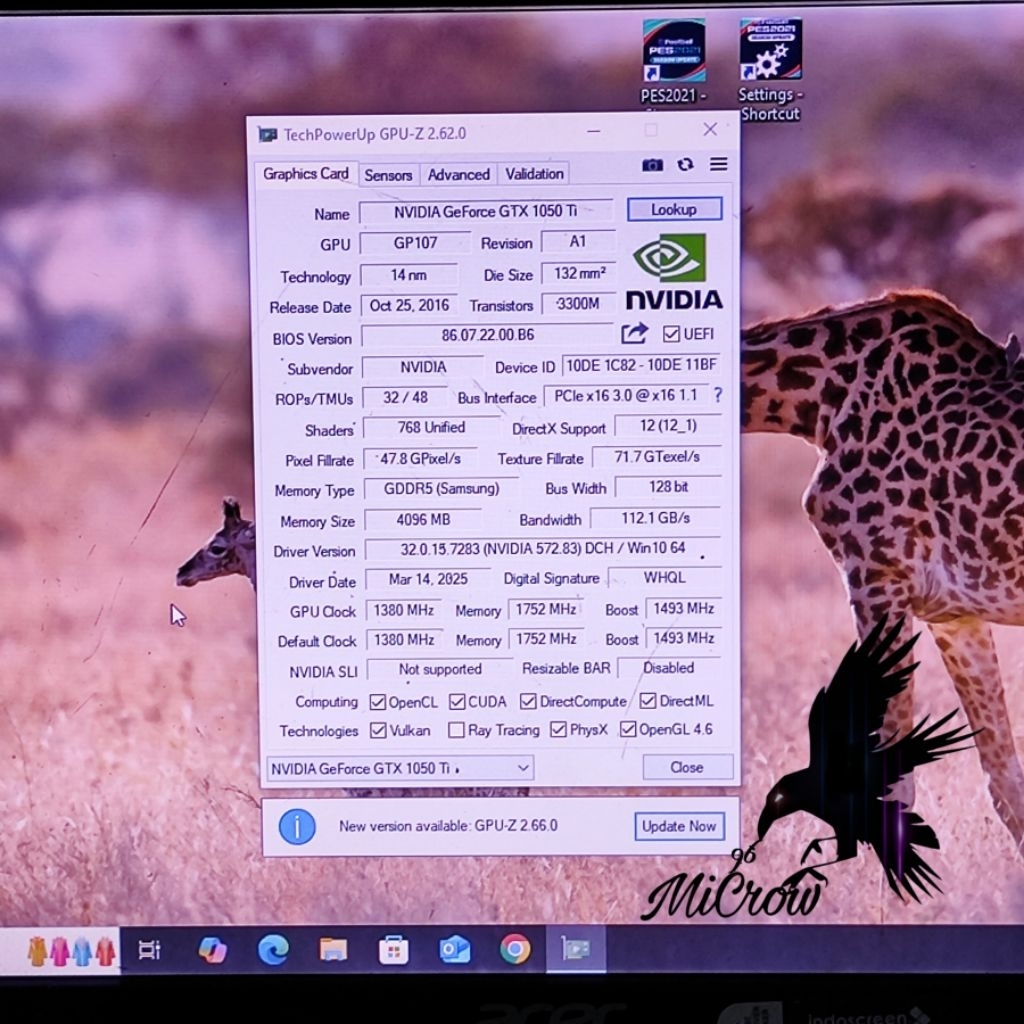
Task: Open Microsoft Edge from the taskbar
Action: pos(273,949)
